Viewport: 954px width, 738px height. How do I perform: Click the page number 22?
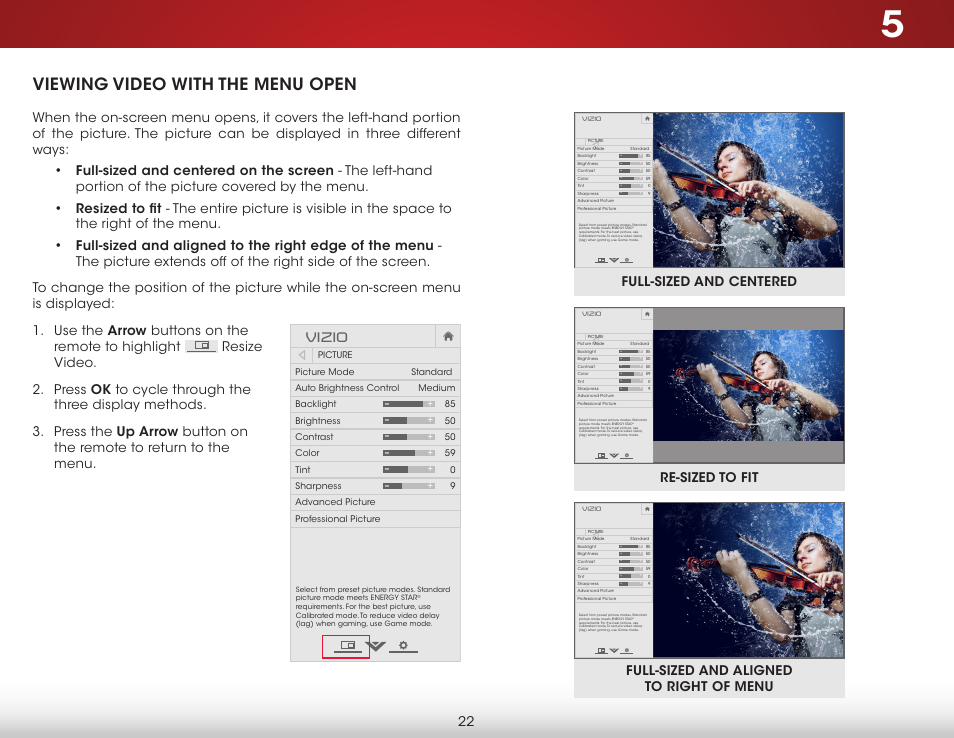pyautogui.click(x=466, y=721)
